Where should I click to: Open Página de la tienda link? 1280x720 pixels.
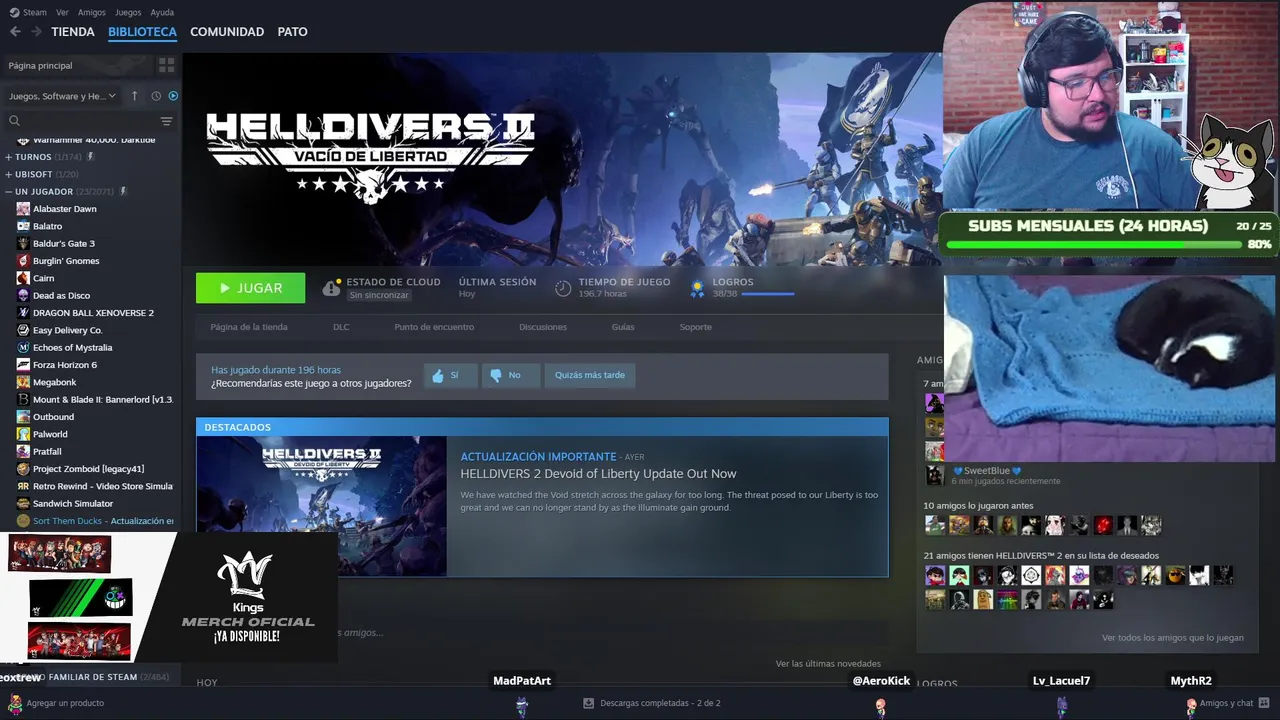249,327
